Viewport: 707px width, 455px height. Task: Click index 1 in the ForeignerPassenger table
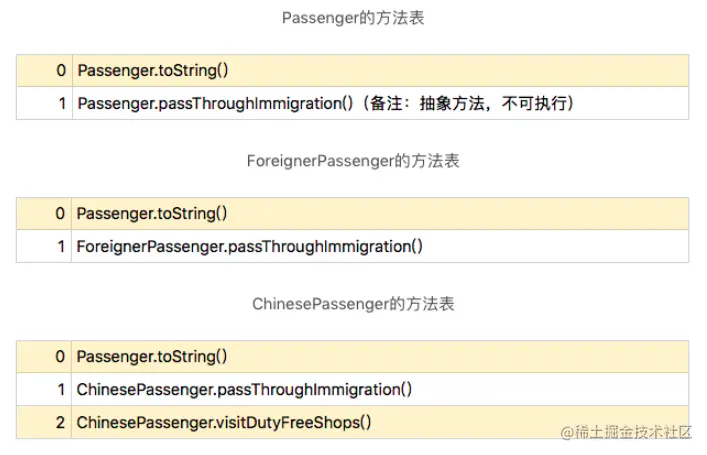(60, 246)
